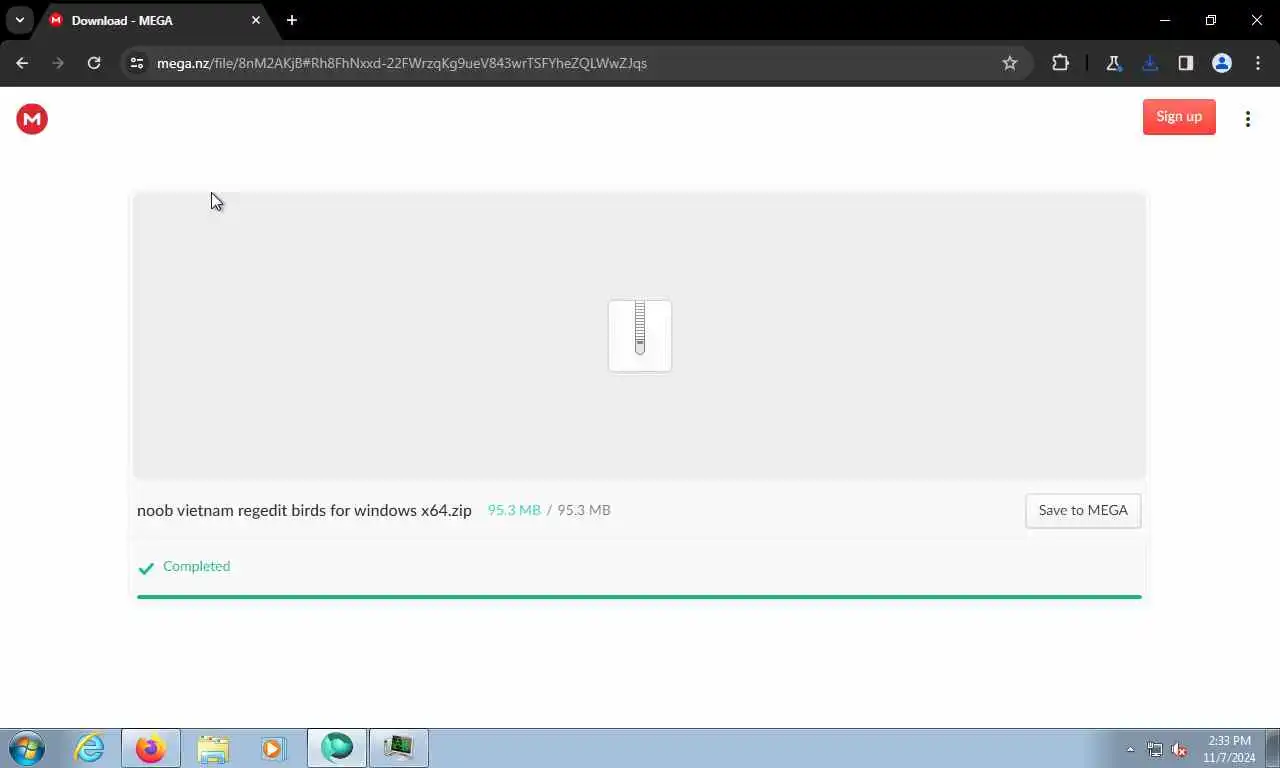Viewport: 1280px width, 768px height.
Task: Click the mega.nz address bar URL
Action: [402, 63]
